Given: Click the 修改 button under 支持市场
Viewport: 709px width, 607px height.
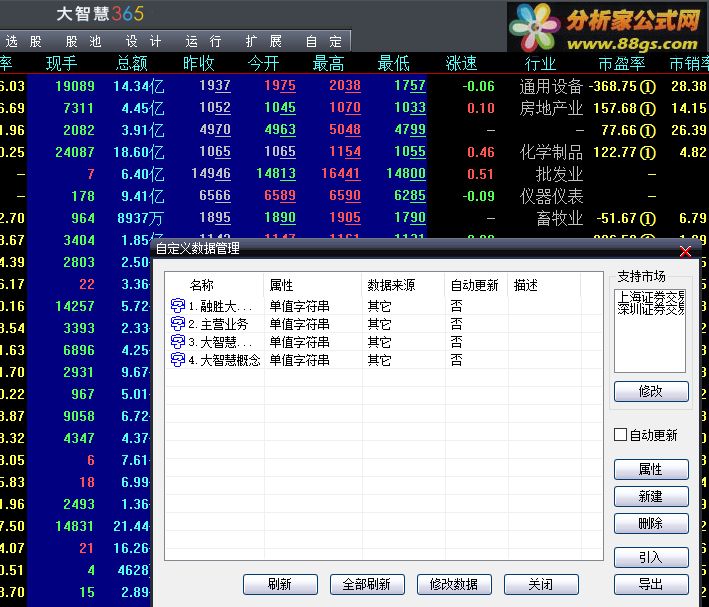Looking at the screenshot, I should pos(651,391).
